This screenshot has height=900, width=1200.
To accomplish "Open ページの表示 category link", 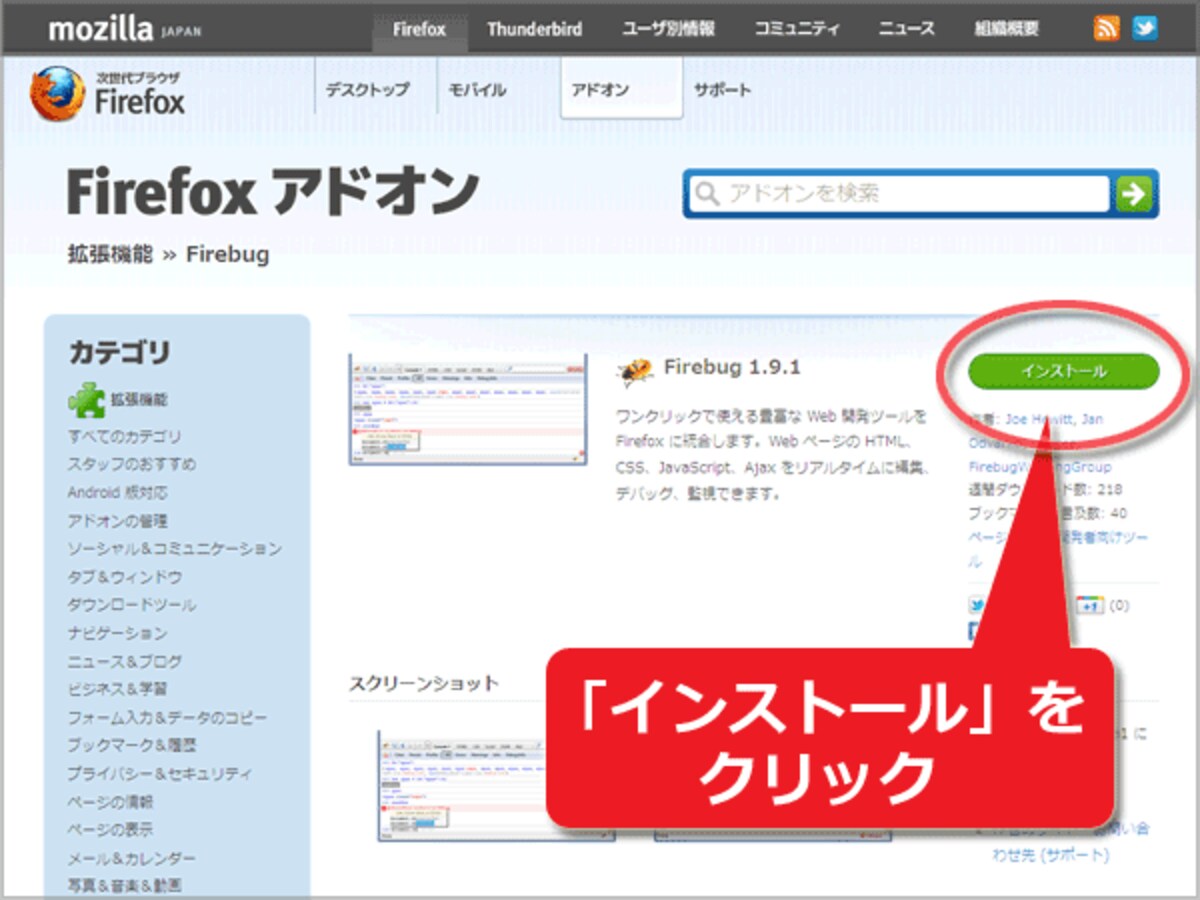I will 111,829.
